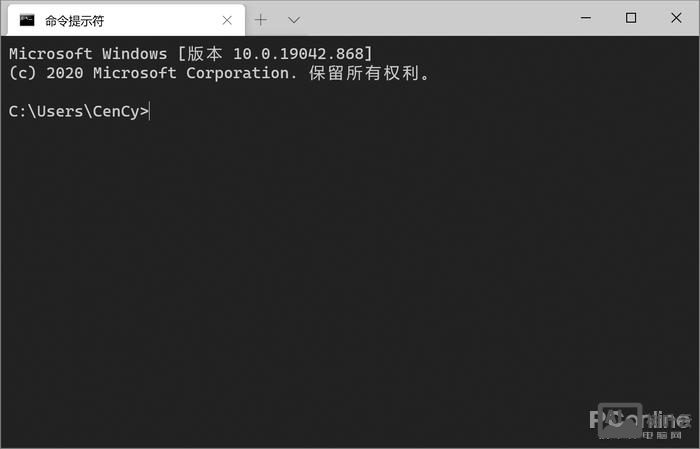Open a new tab with plus button
700x449 pixels.
(x=261, y=20)
